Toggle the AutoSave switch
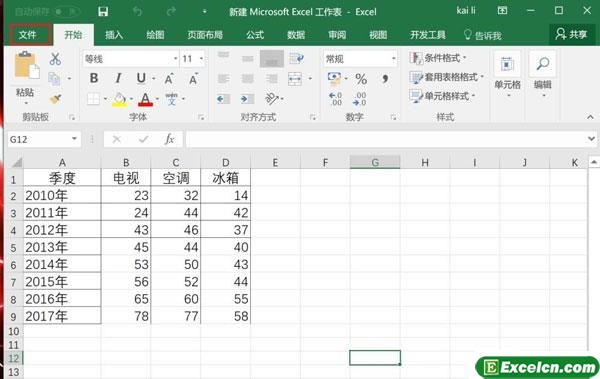This screenshot has height=379, width=600. 66,12
